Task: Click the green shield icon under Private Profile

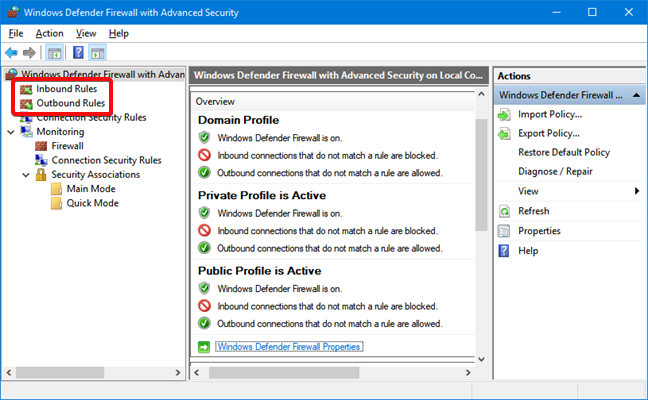Action: click(204, 213)
